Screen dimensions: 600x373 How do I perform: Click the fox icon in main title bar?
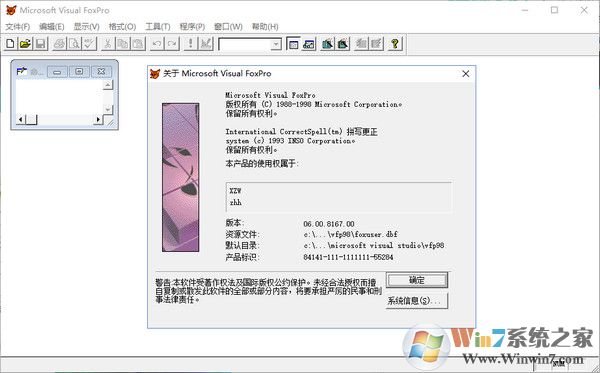click(11, 10)
